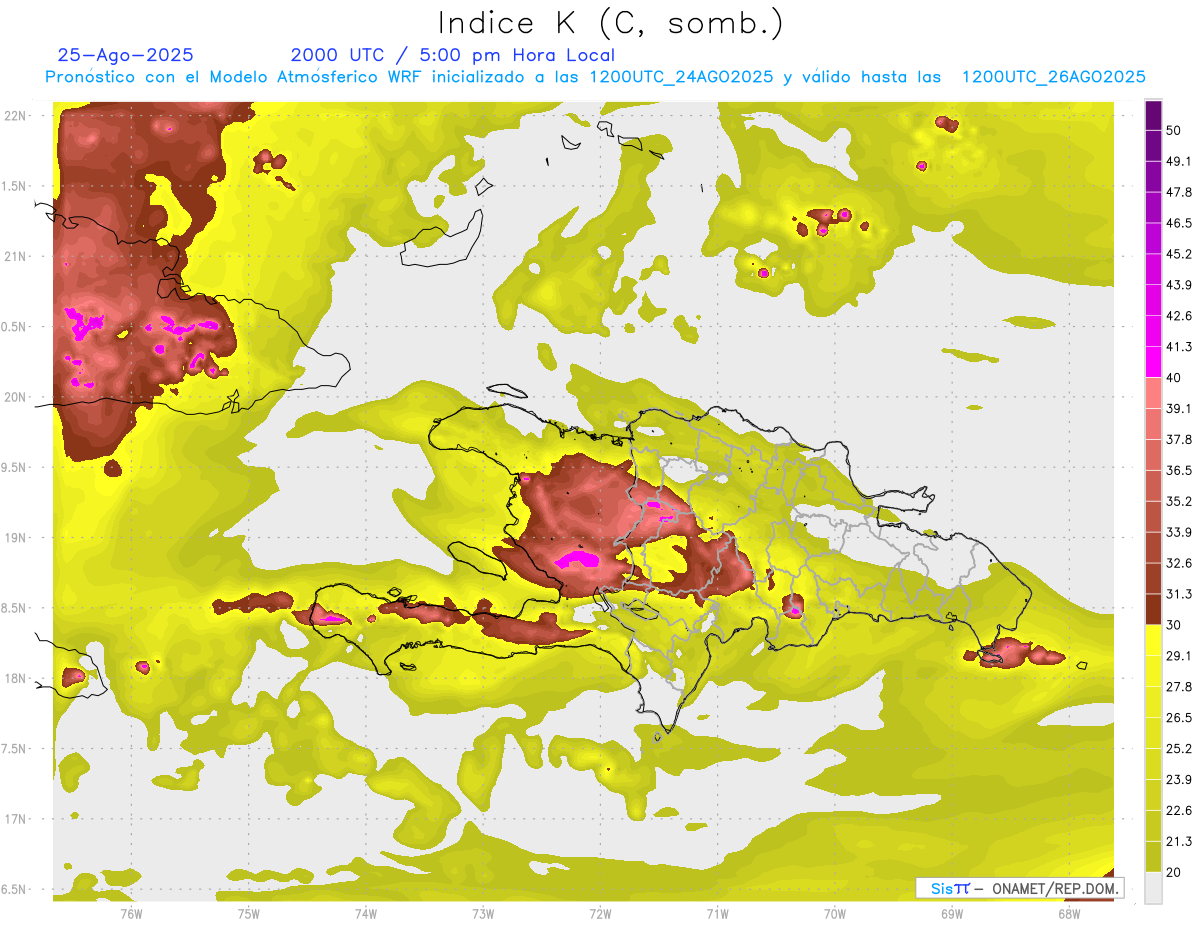This screenshot has height=927, width=1200.
Task: Select the "75W" longitude label
Action: click(x=249, y=912)
